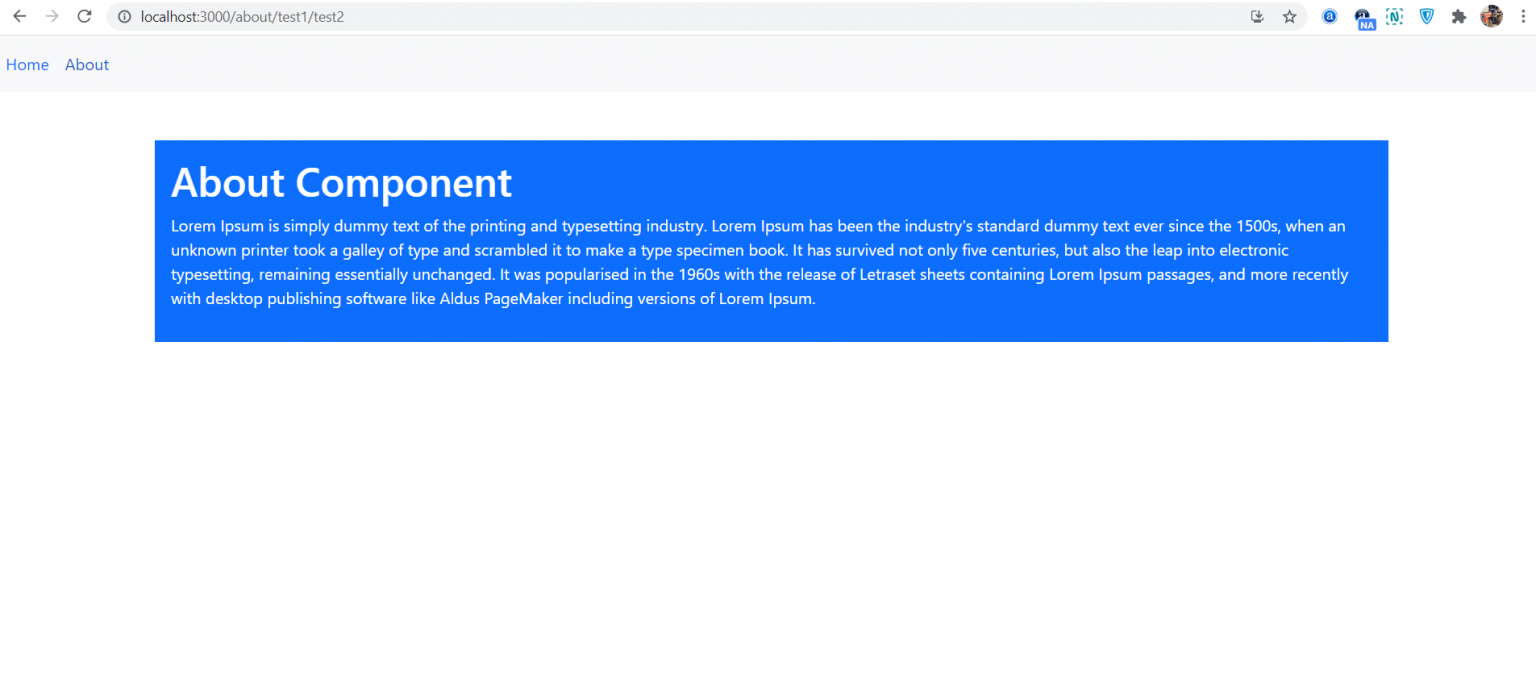Navigate back using the browser back arrow

(20, 16)
